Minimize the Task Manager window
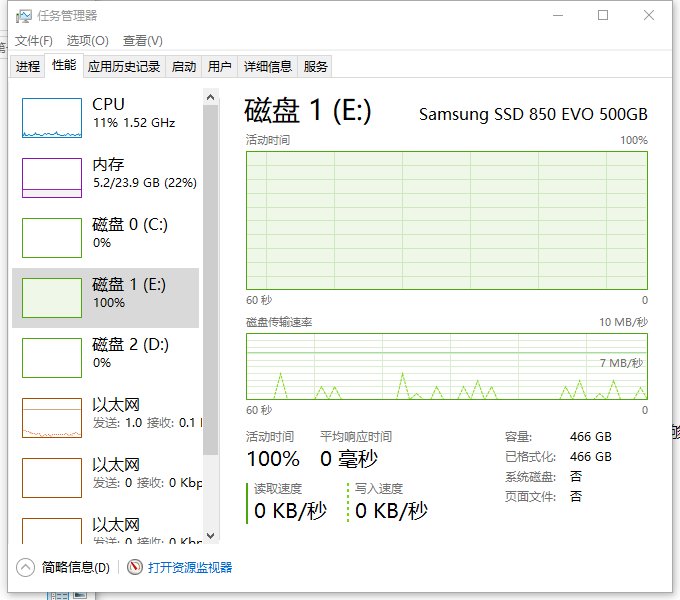The height and width of the screenshot is (600, 680). [558, 16]
